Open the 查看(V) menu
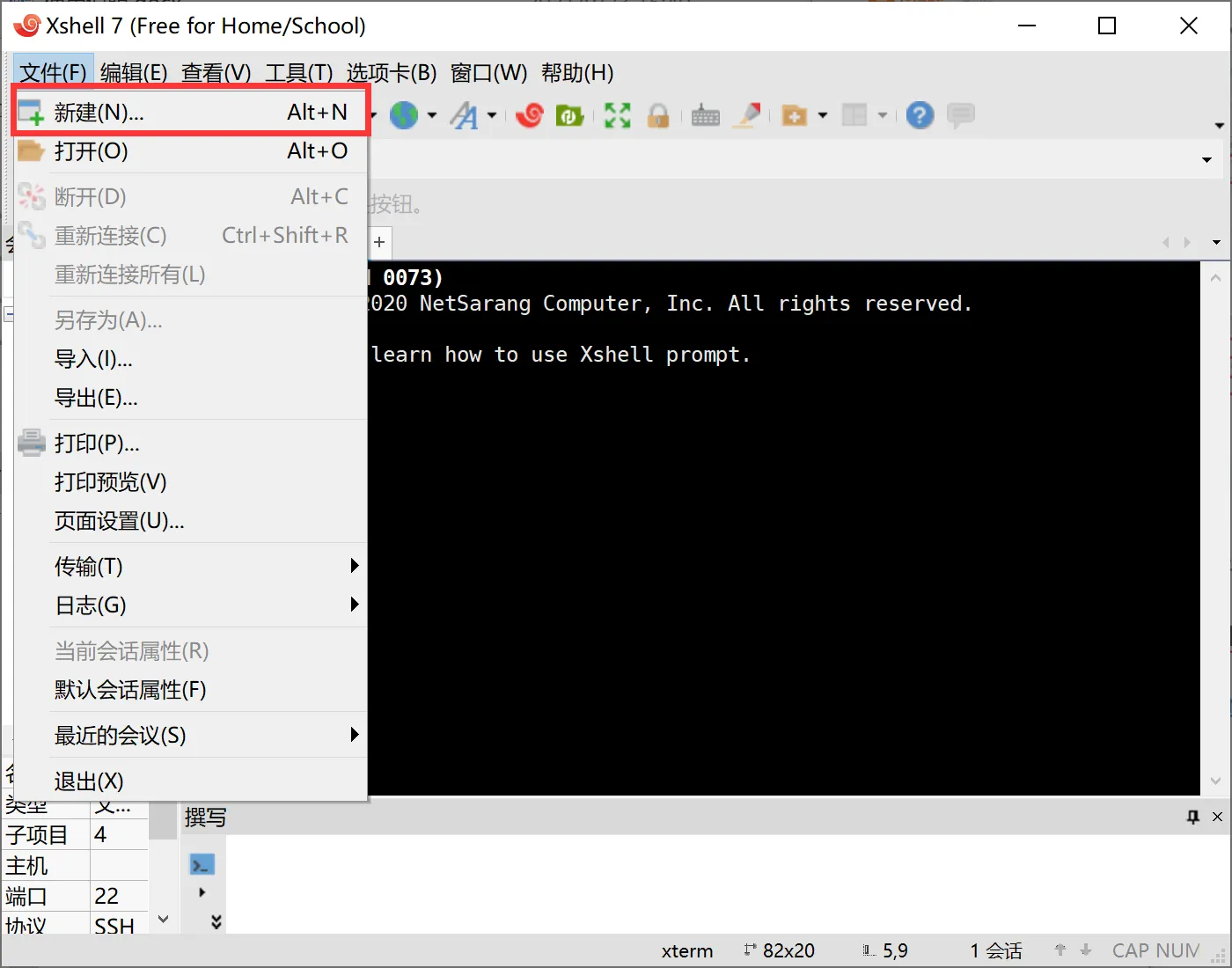 tap(216, 72)
